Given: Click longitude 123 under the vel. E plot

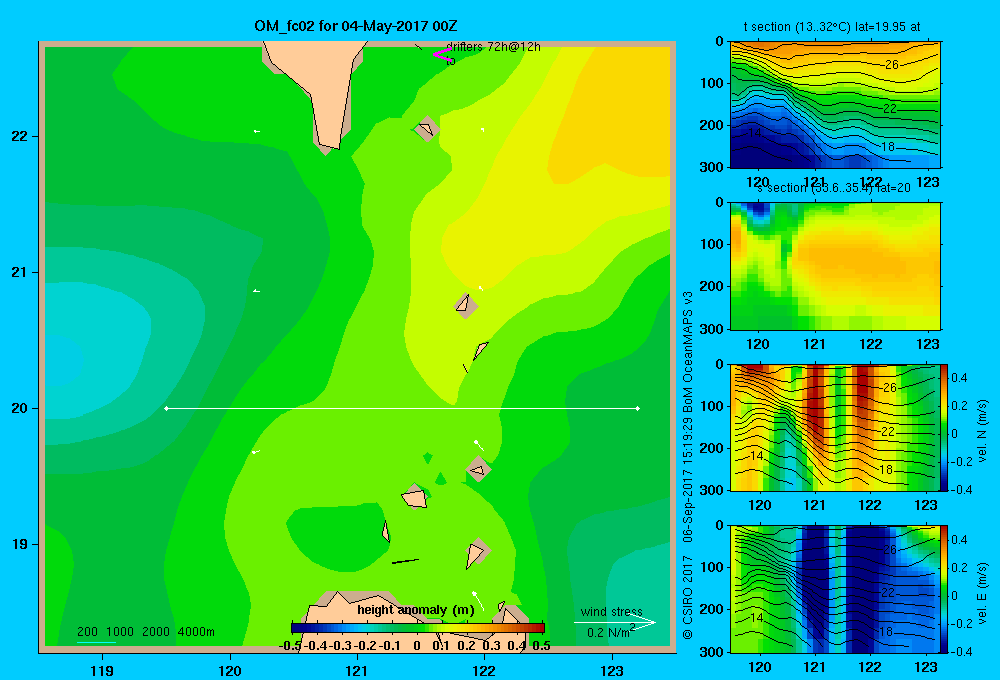Looking at the screenshot, I should click(x=926, y=667).
